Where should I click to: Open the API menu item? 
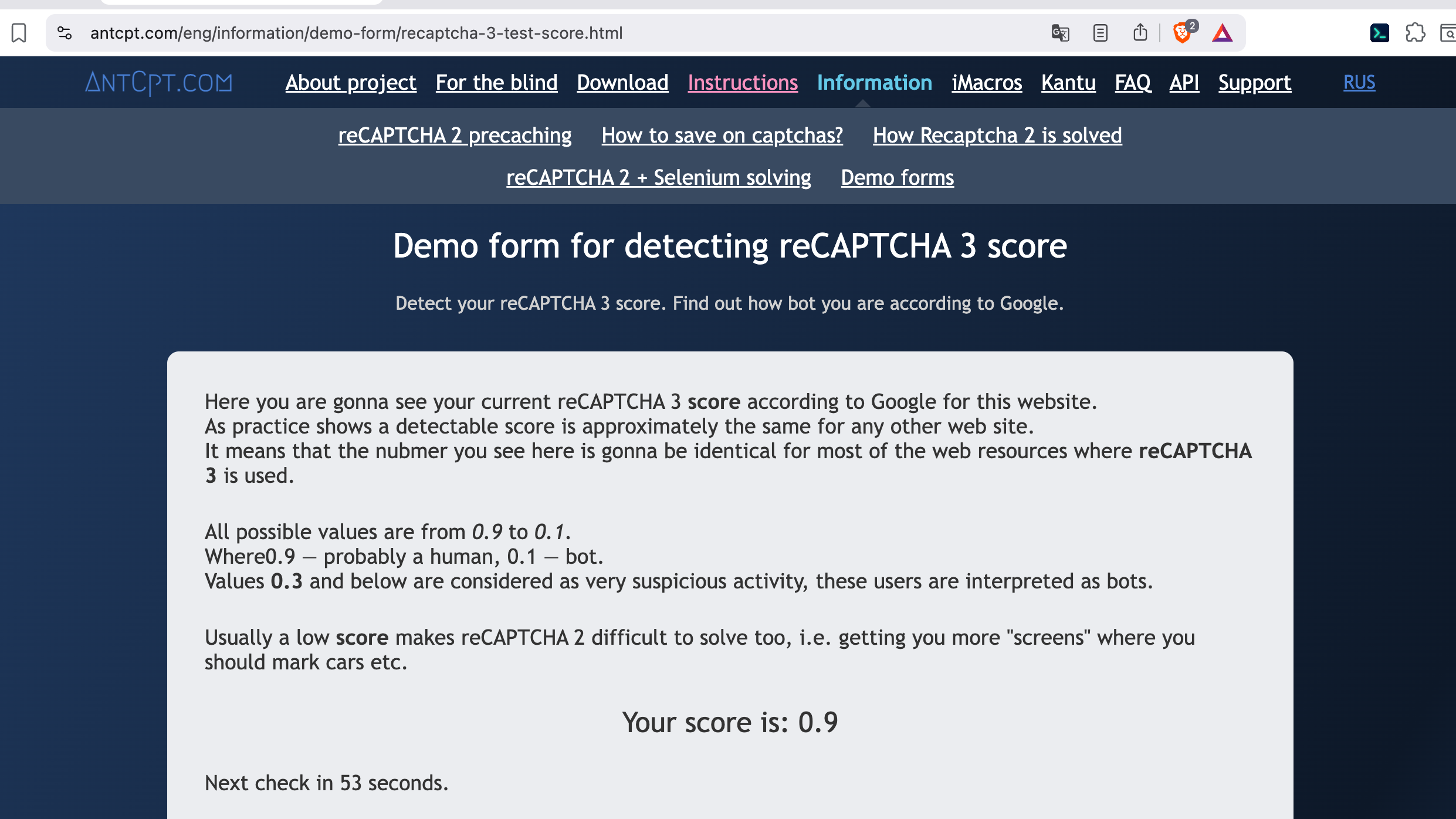(x=1184, y=83)
